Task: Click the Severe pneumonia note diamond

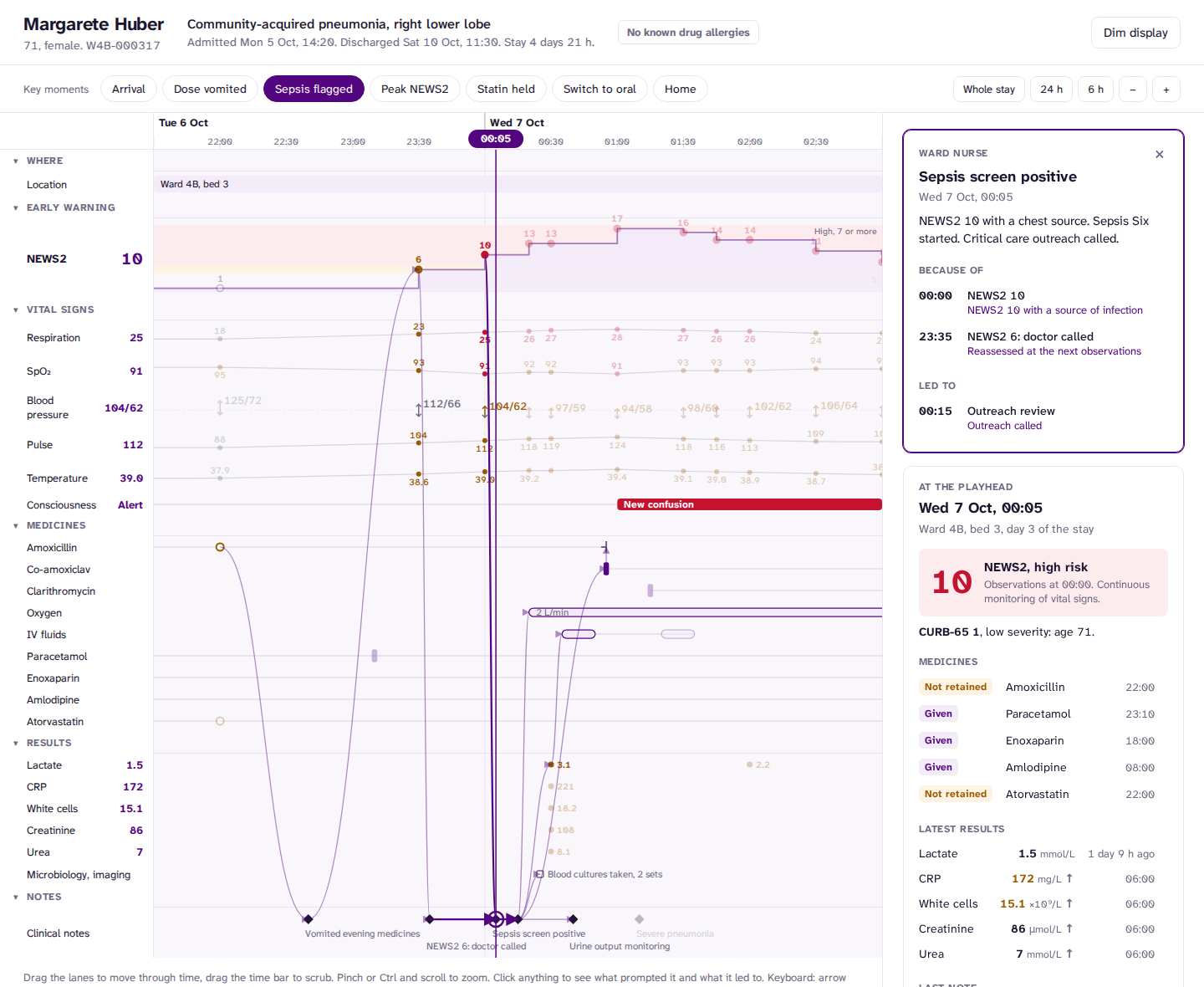Action: [639, 919]
